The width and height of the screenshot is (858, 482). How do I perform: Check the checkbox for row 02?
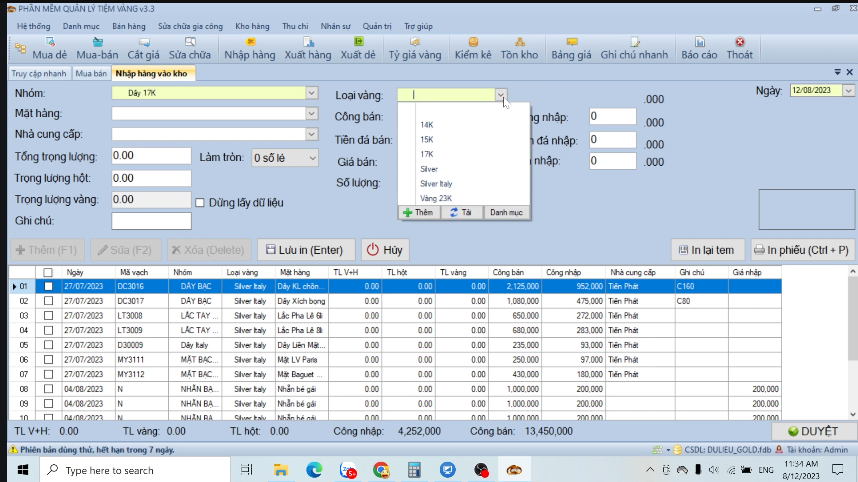click(x=48, y=301)
